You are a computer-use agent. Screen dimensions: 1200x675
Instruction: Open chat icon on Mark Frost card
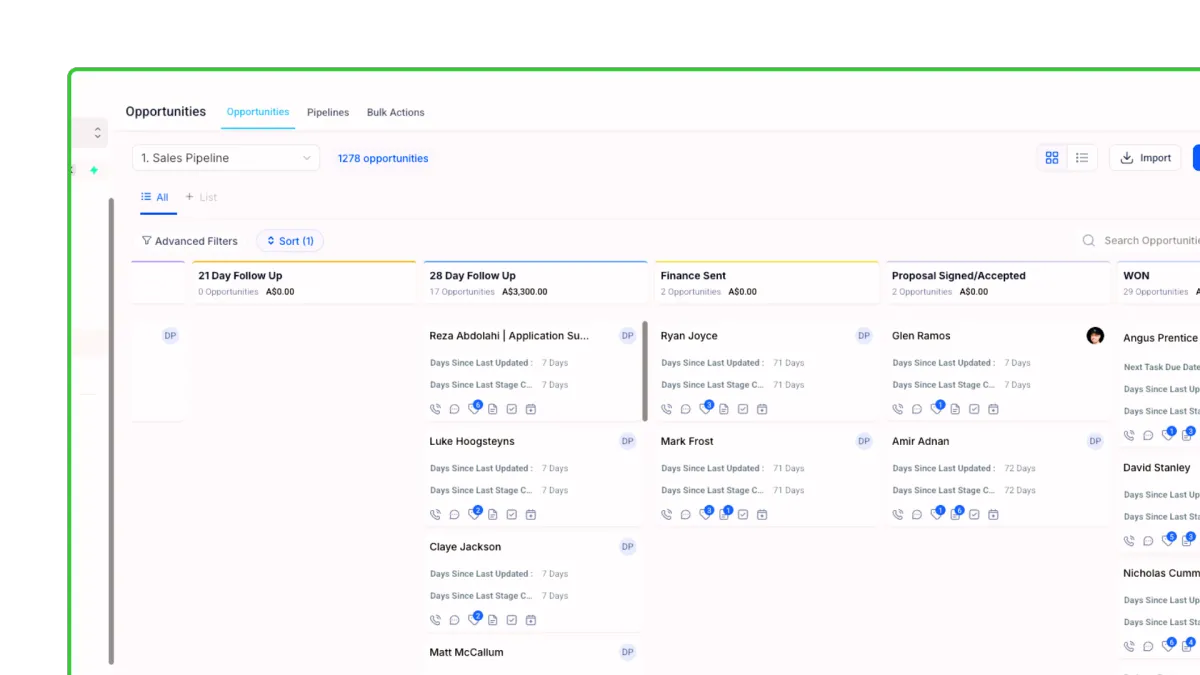[x=685, y=515]
